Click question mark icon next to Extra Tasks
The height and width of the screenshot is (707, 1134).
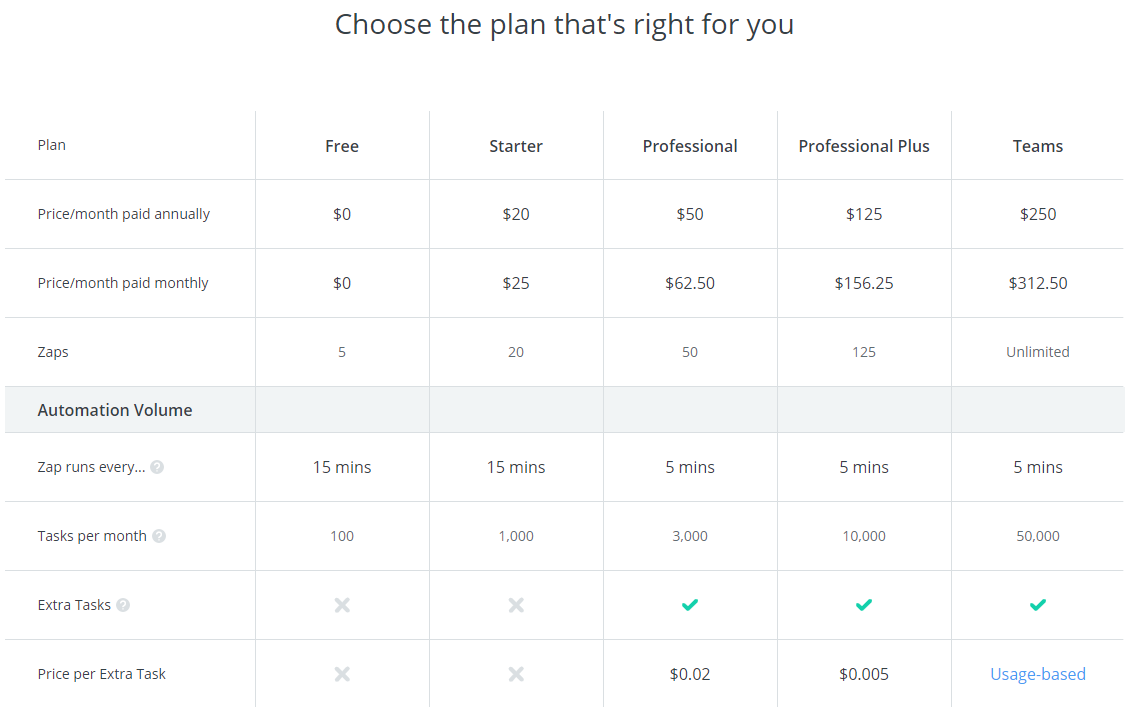[x=123, y=605]
